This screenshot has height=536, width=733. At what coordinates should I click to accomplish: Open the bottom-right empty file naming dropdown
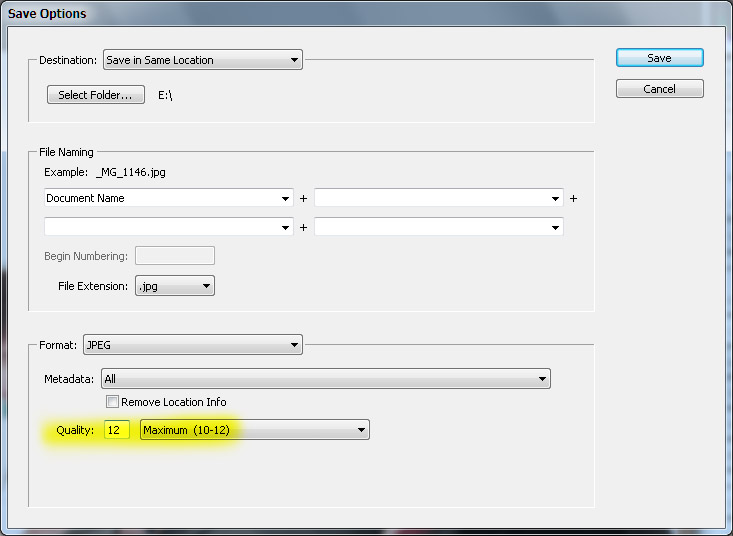tap(438, 227)
